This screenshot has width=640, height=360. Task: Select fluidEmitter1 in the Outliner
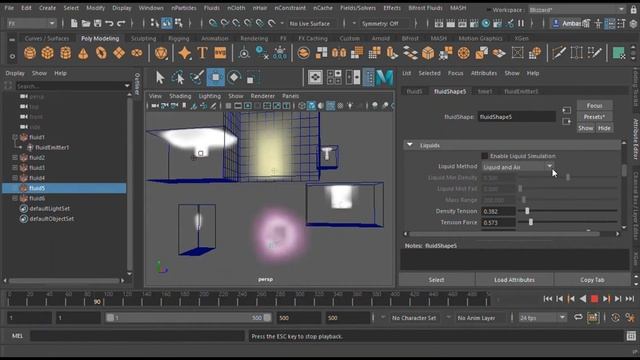point(51,147)
